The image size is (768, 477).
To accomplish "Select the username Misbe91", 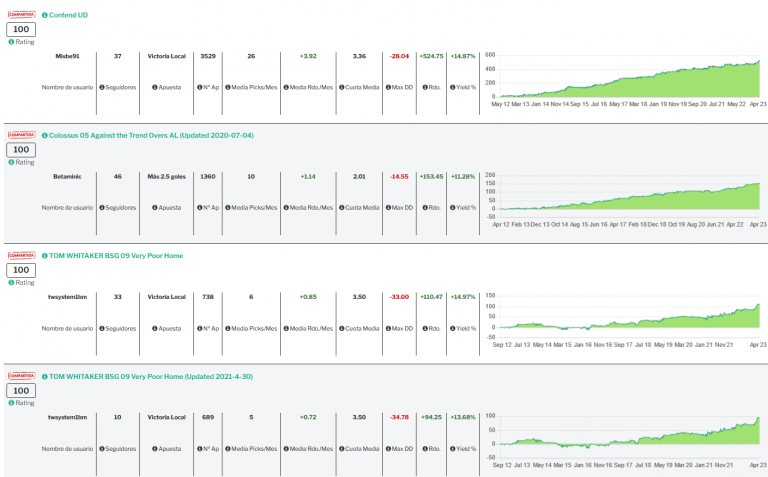I will [x=67, y=57].
